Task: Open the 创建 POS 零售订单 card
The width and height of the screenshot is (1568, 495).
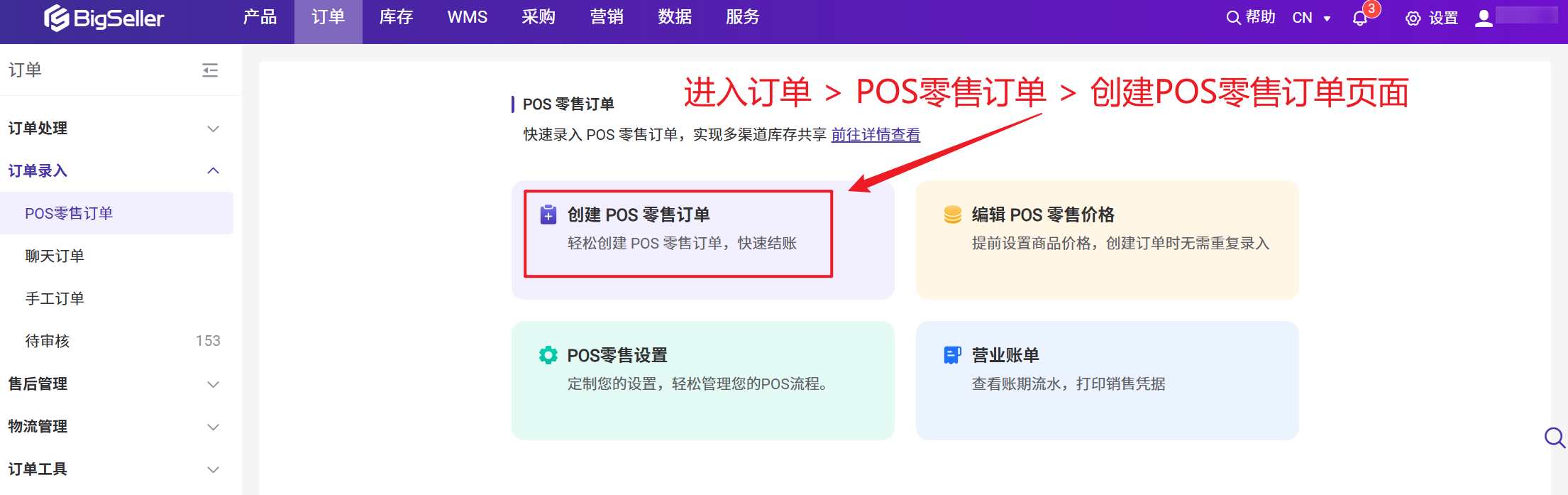Action: coord(703,240)
